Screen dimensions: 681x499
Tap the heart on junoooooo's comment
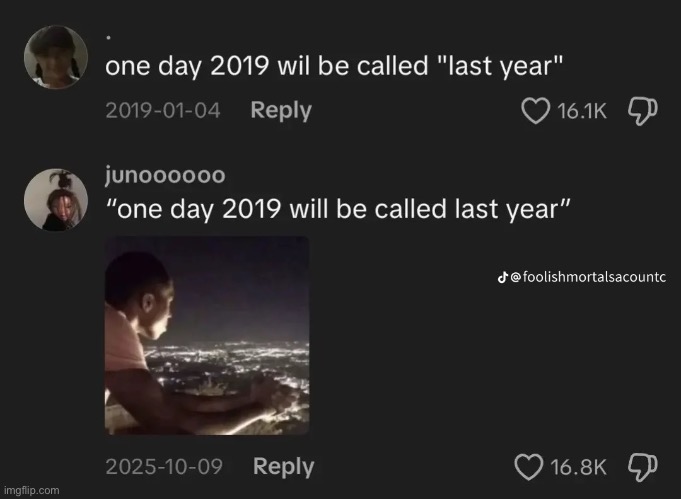pyautogui.click(x=528, y=466)
